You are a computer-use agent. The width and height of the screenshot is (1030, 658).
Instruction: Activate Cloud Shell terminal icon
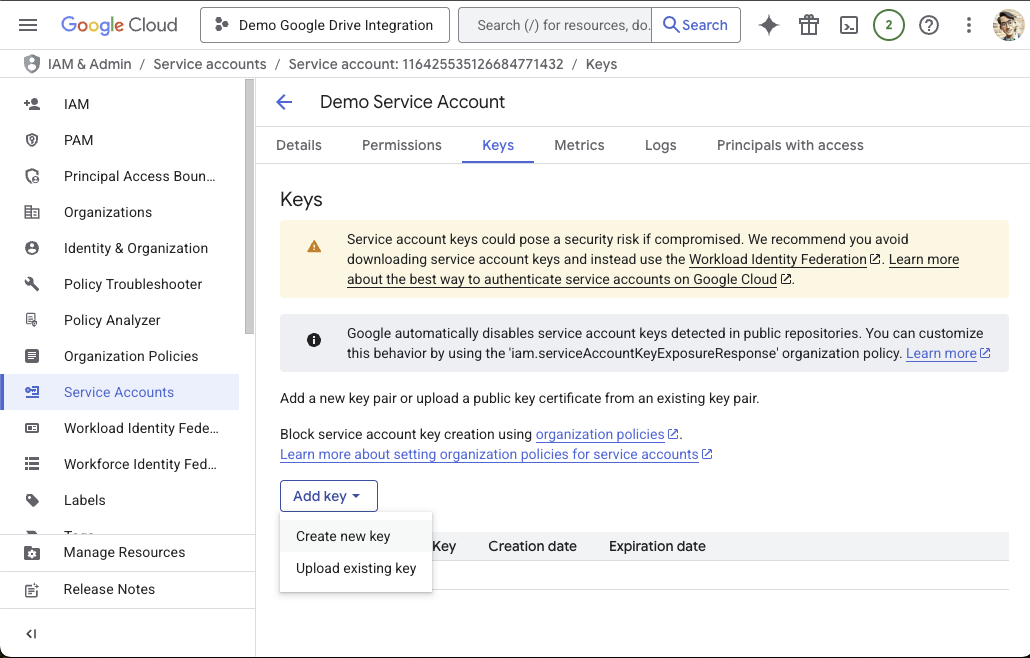click(849, 25)
